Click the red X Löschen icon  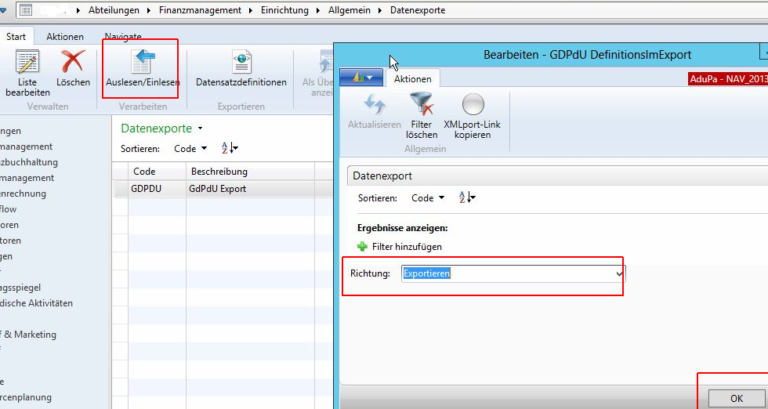(x=73, y=63)
